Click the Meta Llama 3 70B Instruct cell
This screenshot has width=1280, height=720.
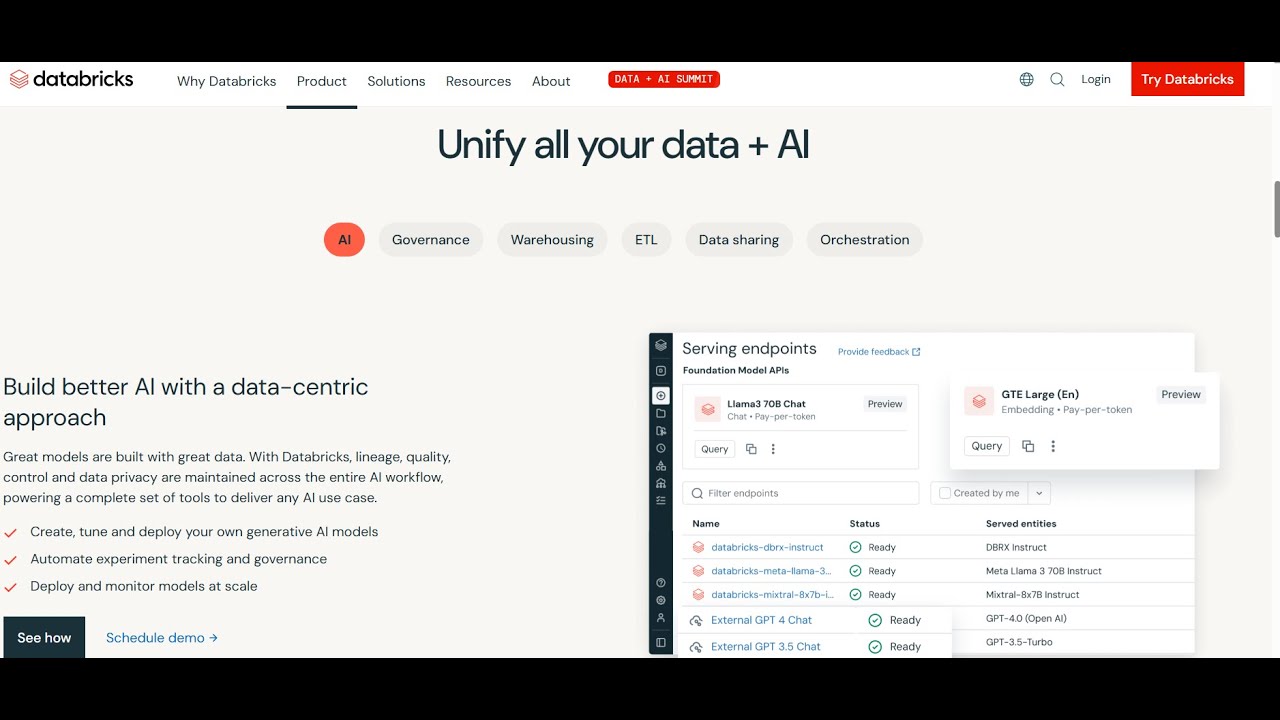click(x=1044, y=571)
